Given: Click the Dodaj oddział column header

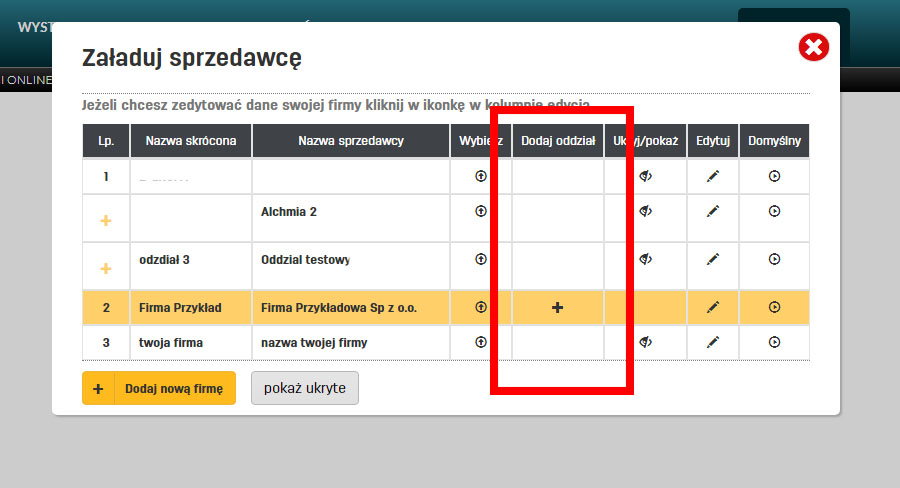Looking at the screenshot, I should click(x=558, y=141).
